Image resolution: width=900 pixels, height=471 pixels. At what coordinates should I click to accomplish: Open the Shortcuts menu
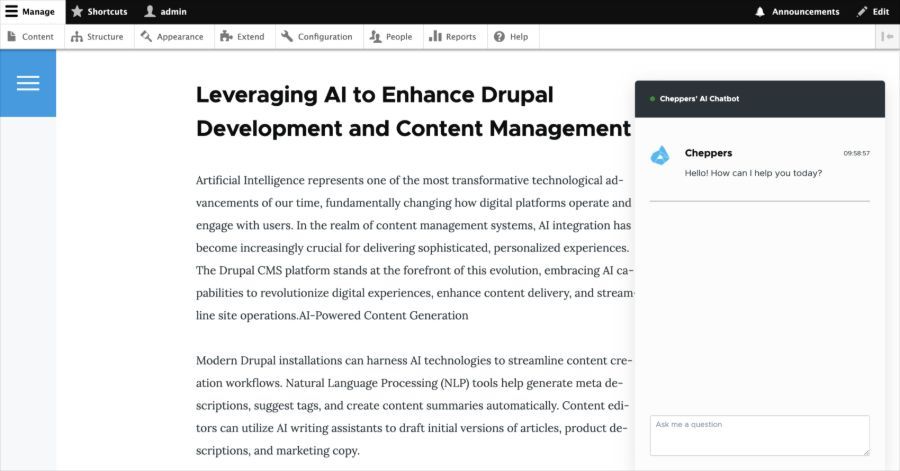click(x=99, y=11)
